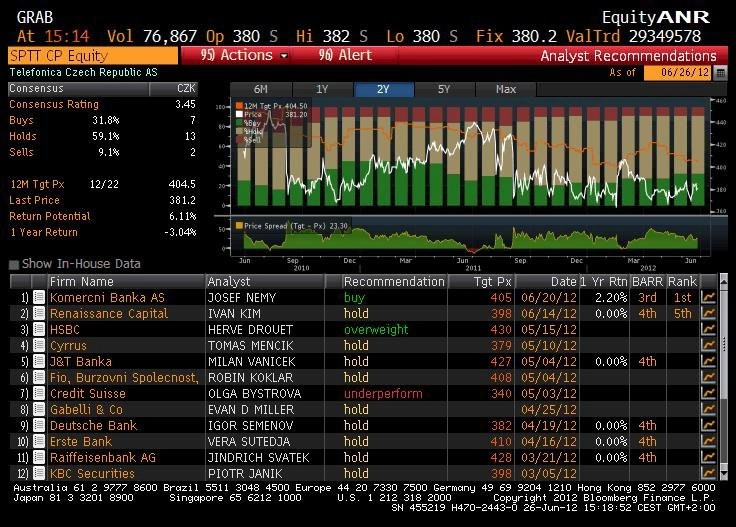Viewport: 736px width, 527px height.
Task: Open the chart icon in the Cyrrus row
Action: pos(708,345)
